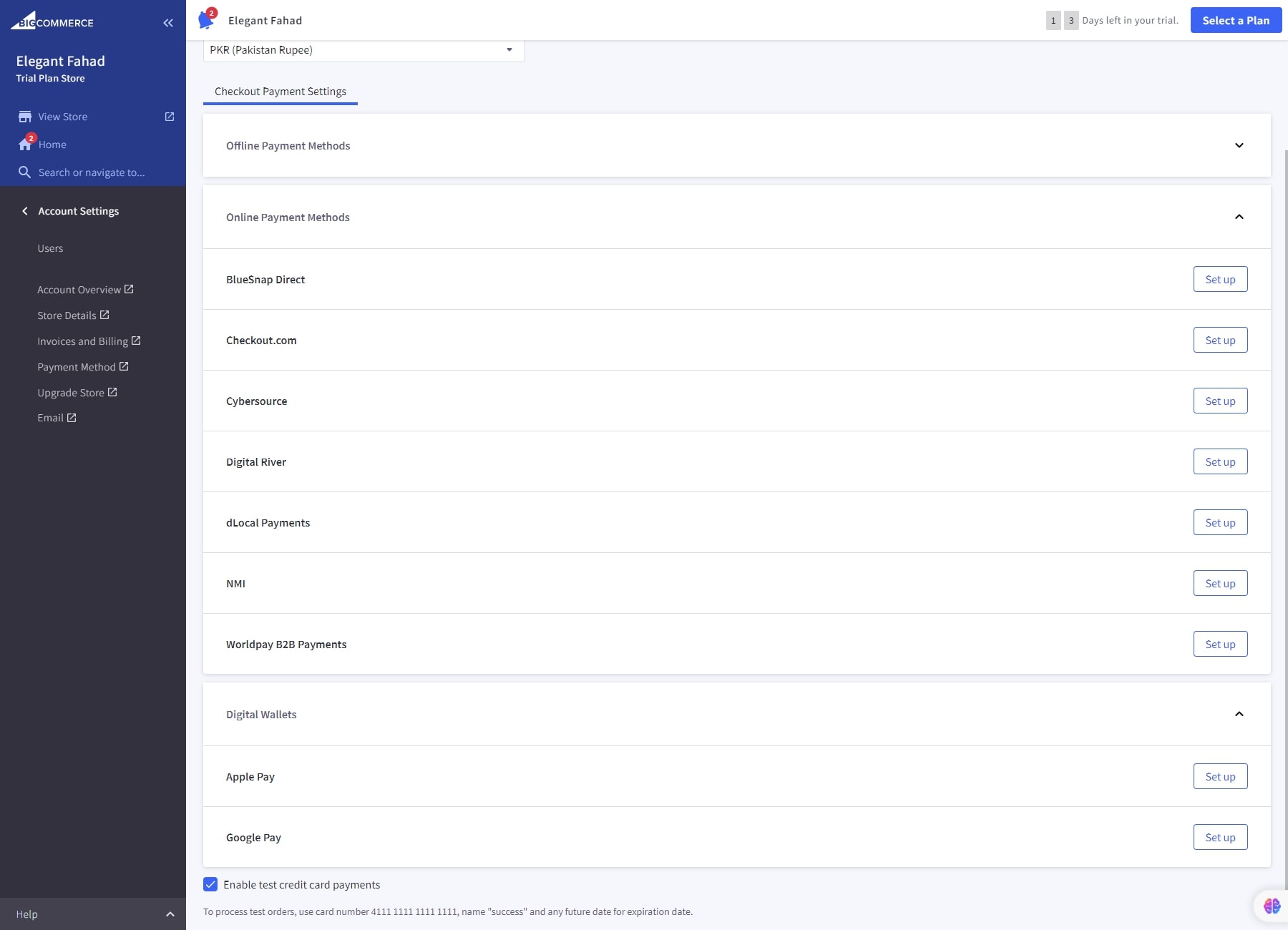Click the BigCommerce logo

pyautogui.click(x=52, y=21)
